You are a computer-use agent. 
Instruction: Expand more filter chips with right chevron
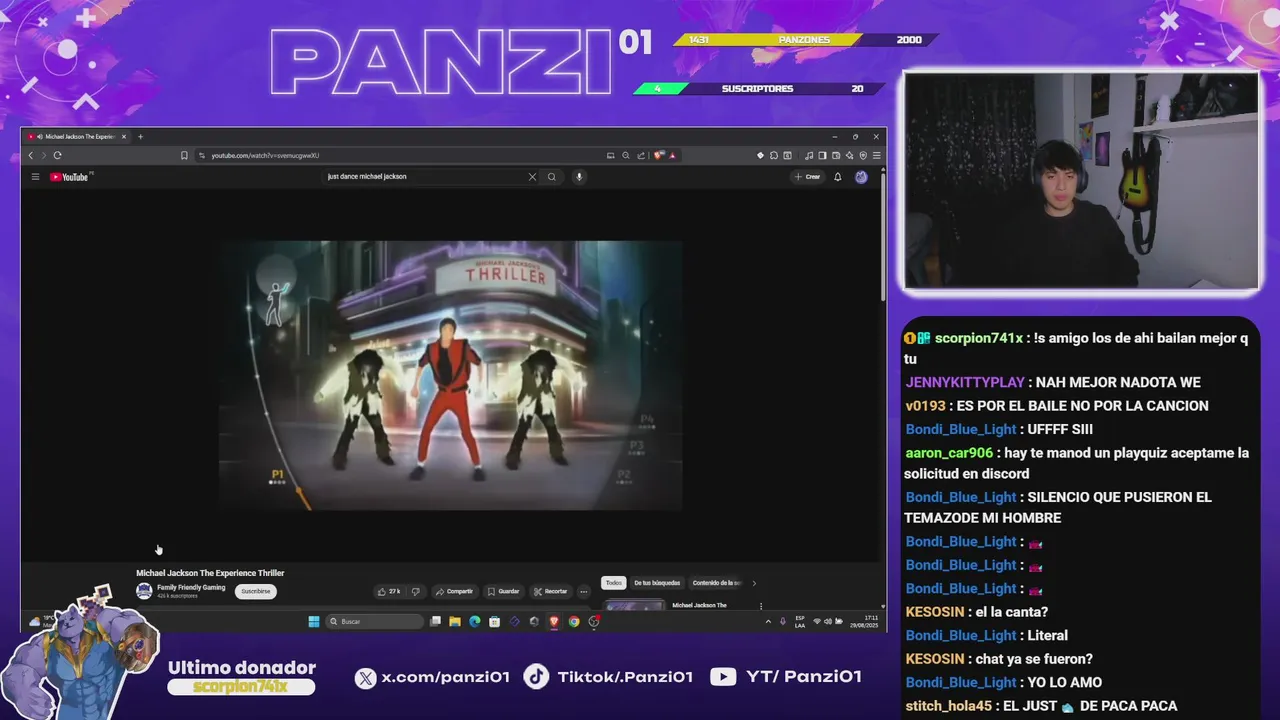pos(754,583)
